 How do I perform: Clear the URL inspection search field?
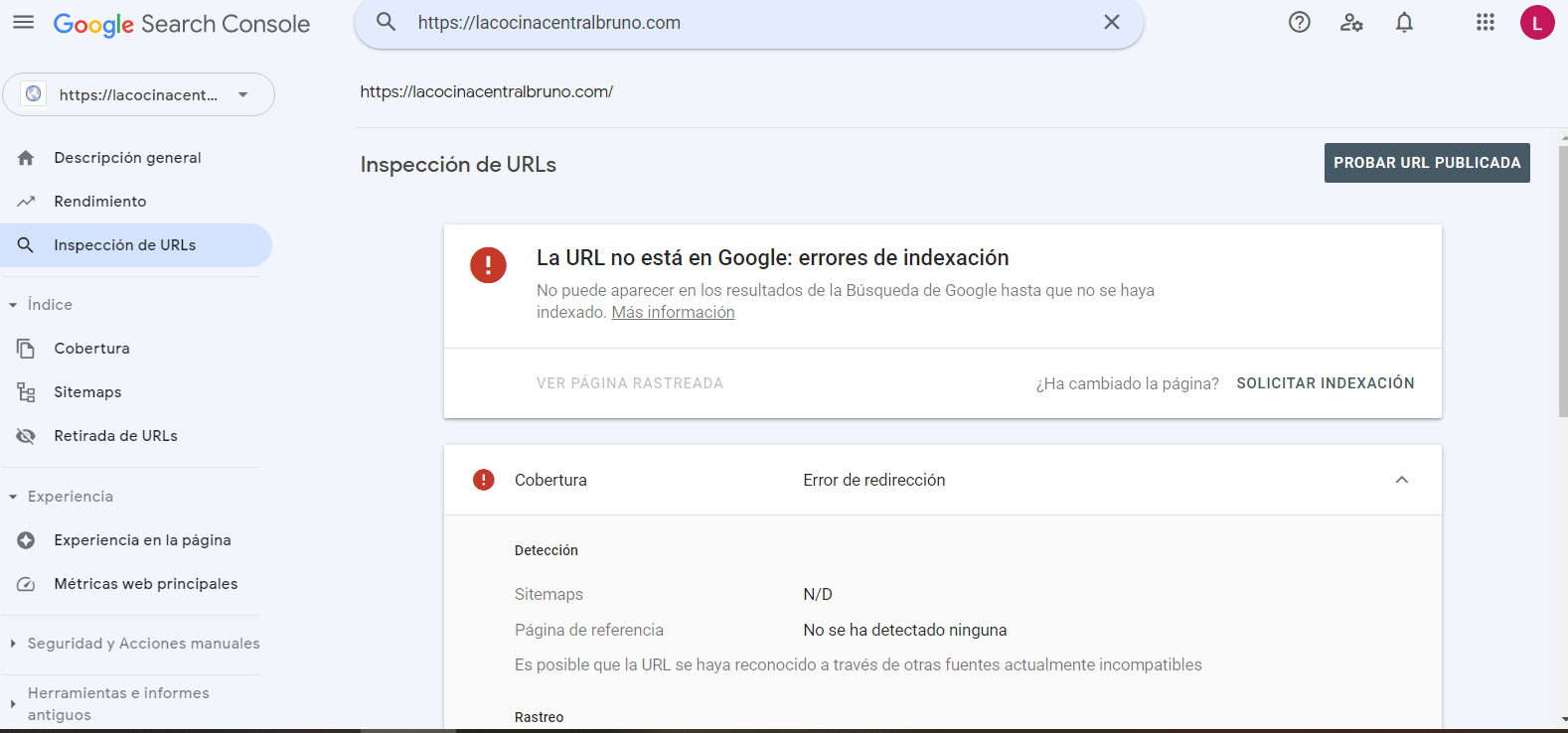(x=1112, y=22)
